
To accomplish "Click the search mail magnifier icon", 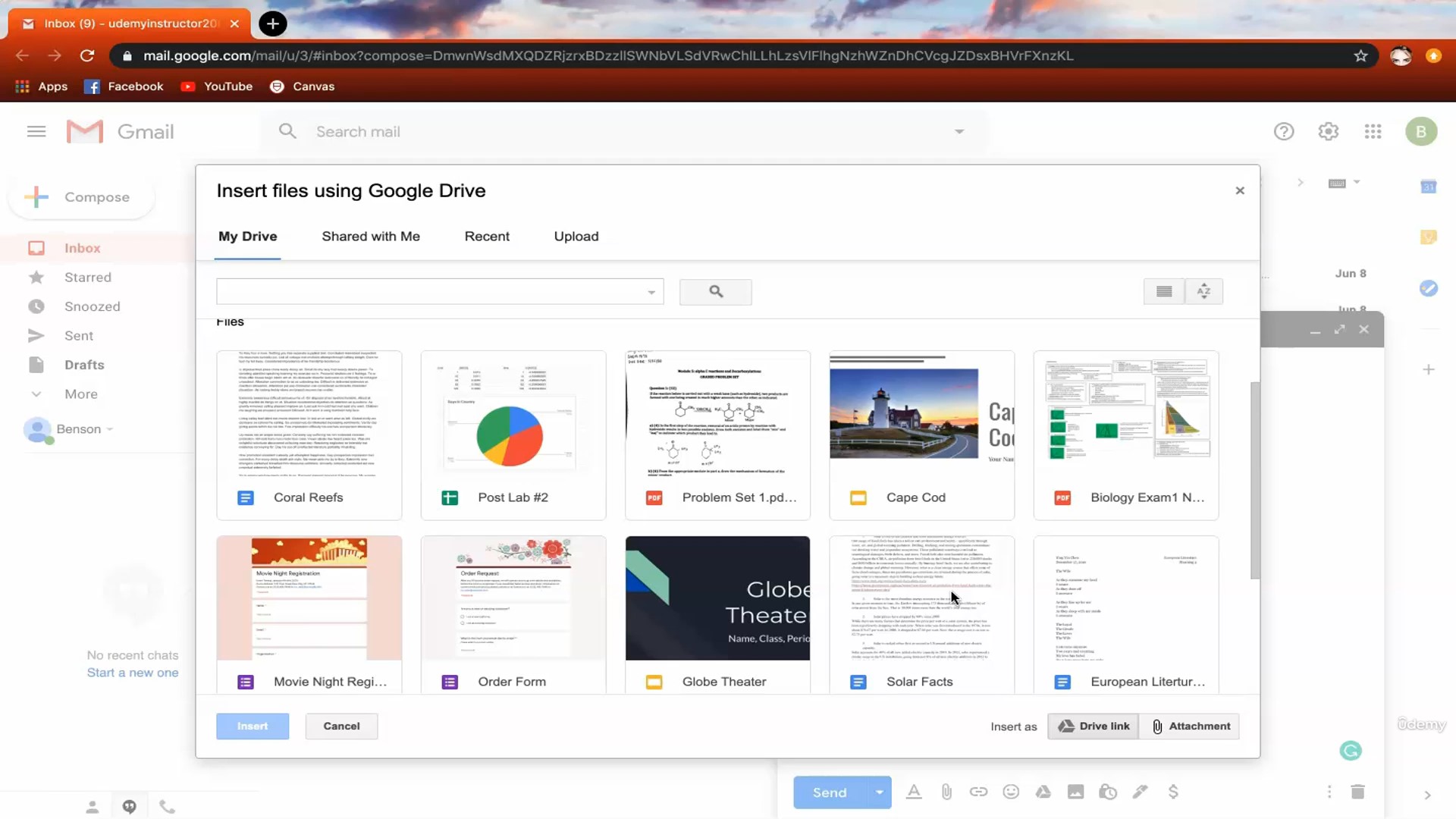I will (x=287, y=131).
